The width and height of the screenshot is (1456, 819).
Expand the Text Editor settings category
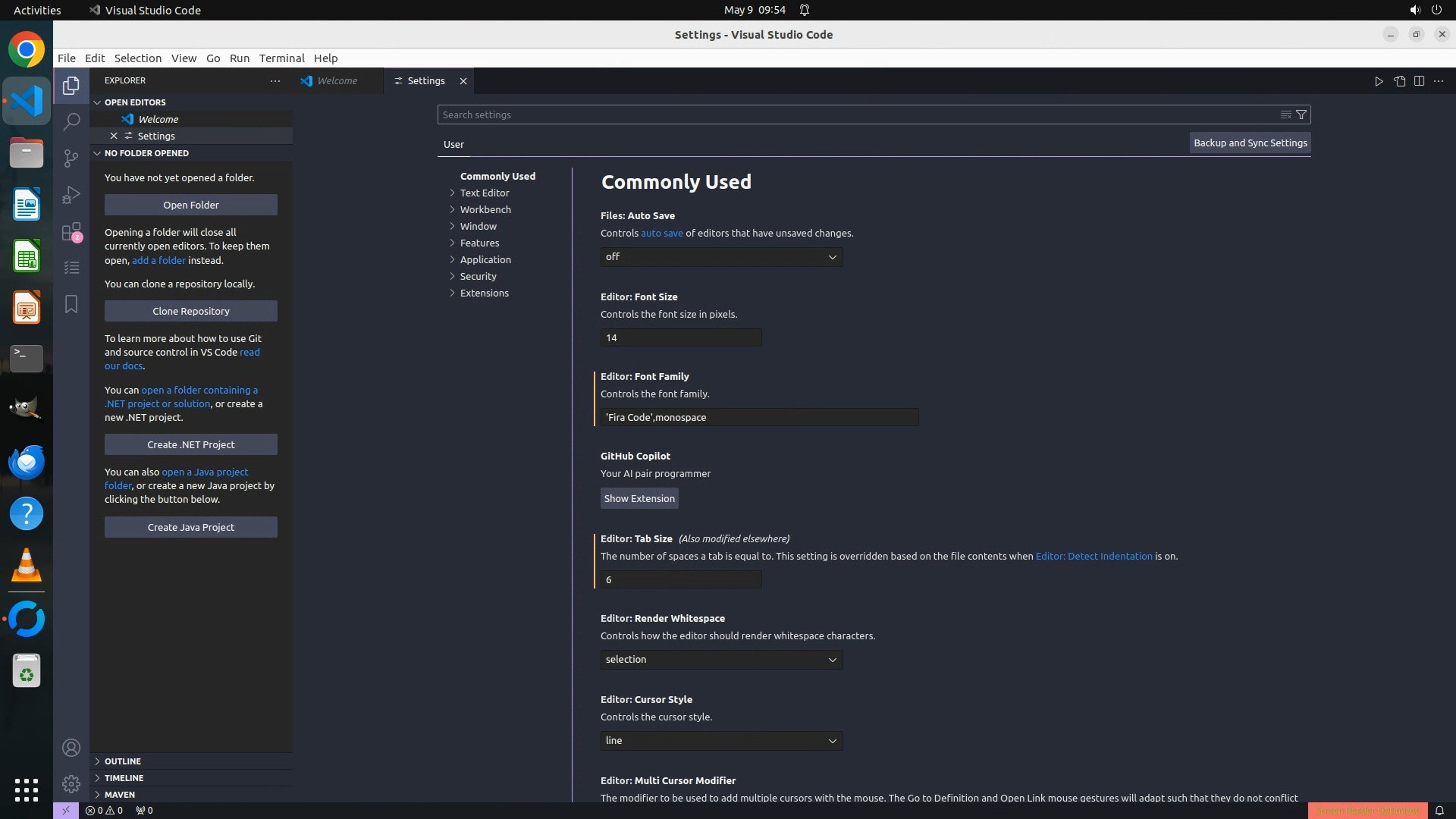[484, 193]
